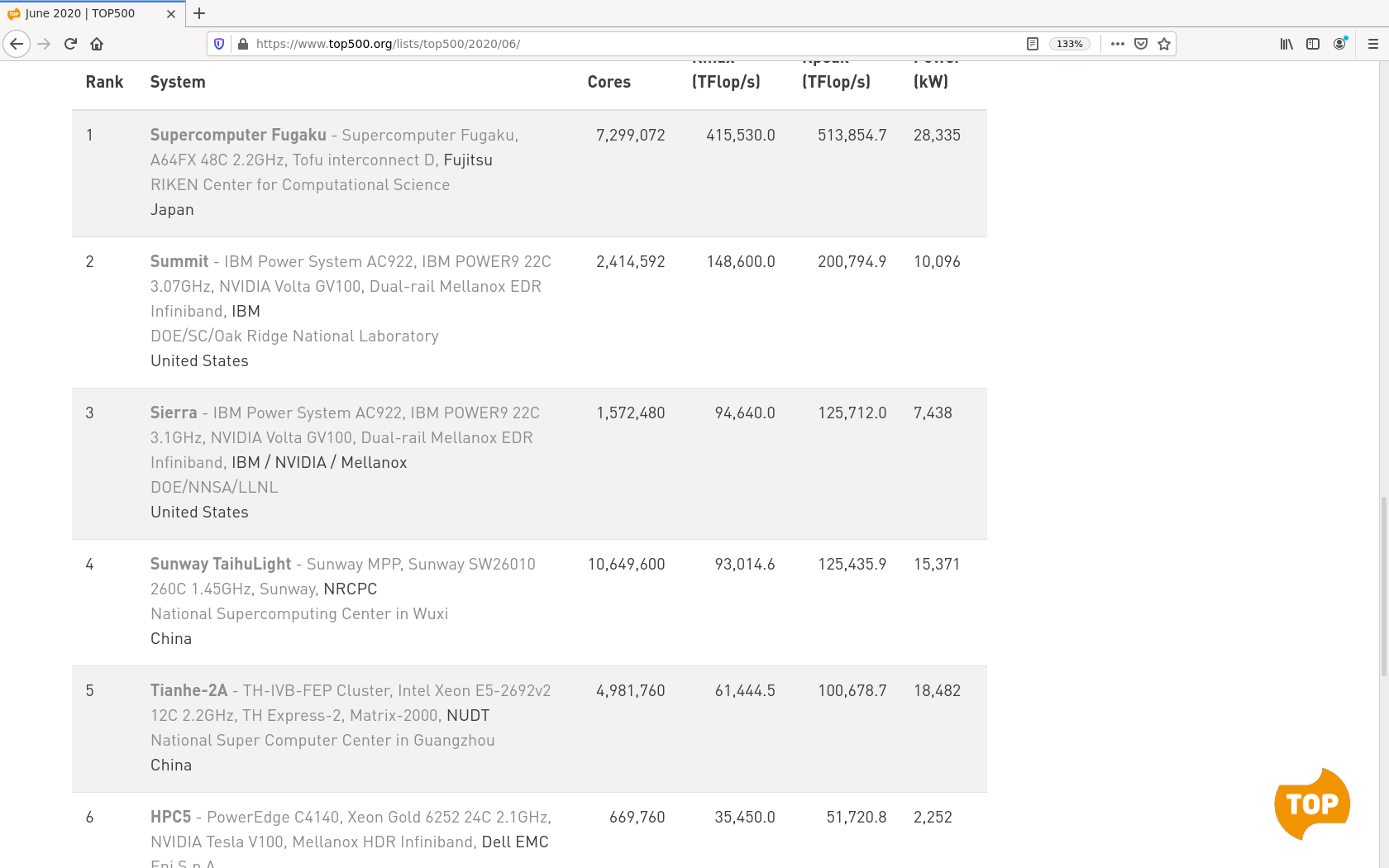Toggle the sidebar view

1313,44
